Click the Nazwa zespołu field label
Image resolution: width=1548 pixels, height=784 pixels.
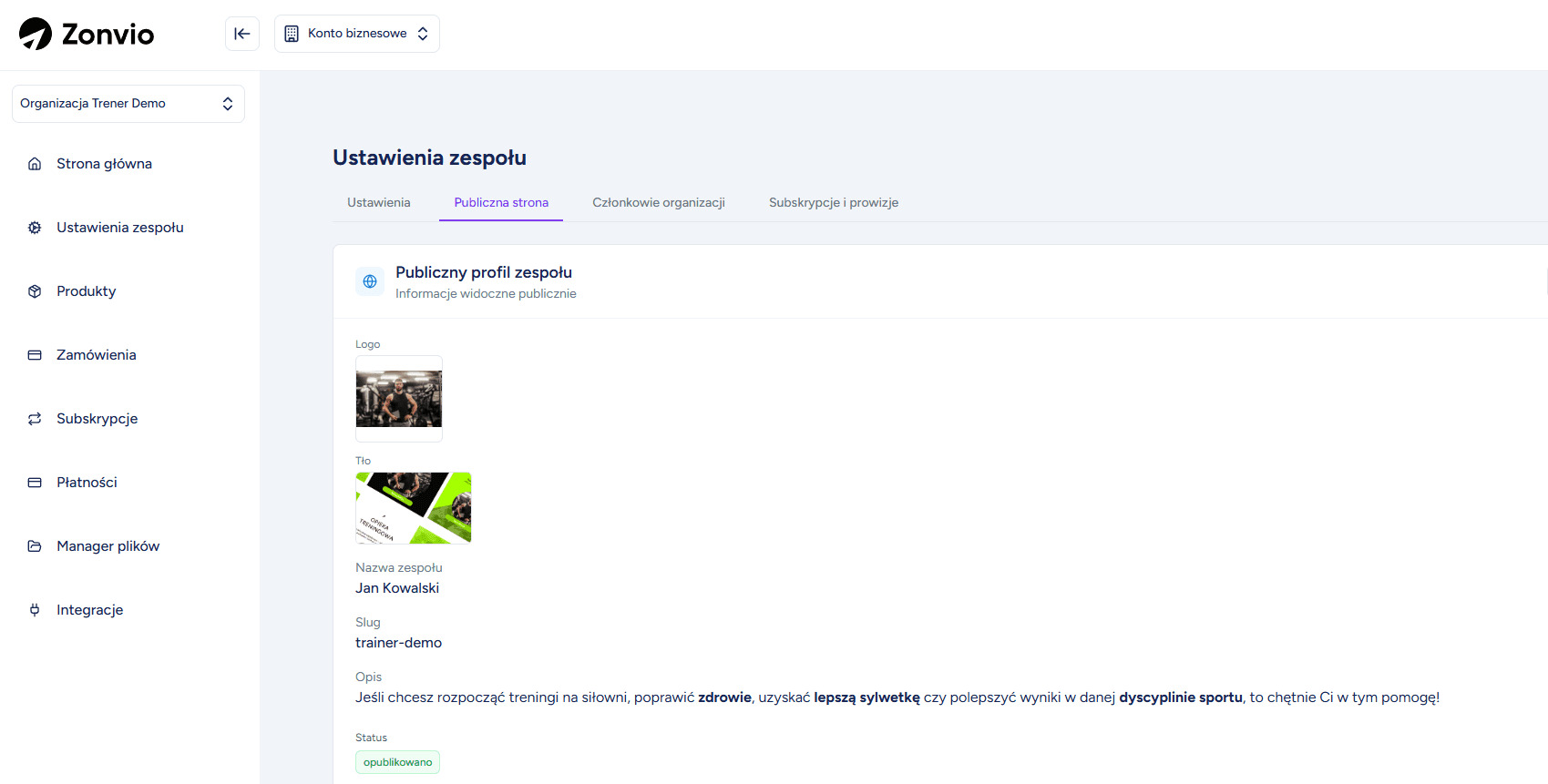tap(399, 567)
